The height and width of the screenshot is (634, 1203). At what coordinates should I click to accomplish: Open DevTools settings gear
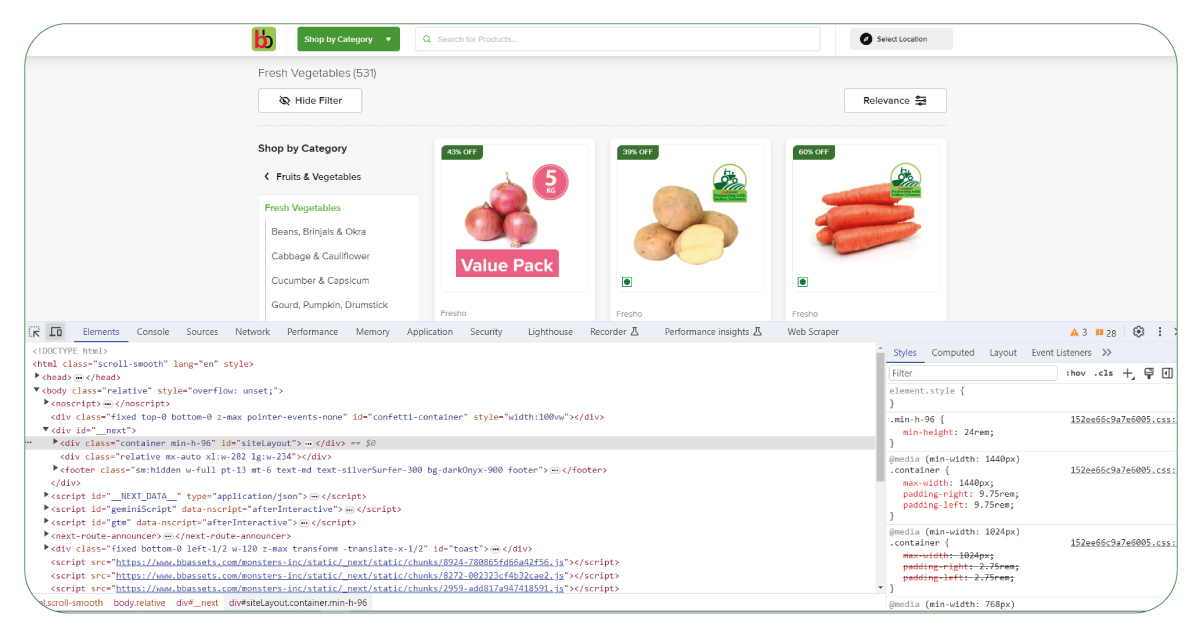point(1138,332)
